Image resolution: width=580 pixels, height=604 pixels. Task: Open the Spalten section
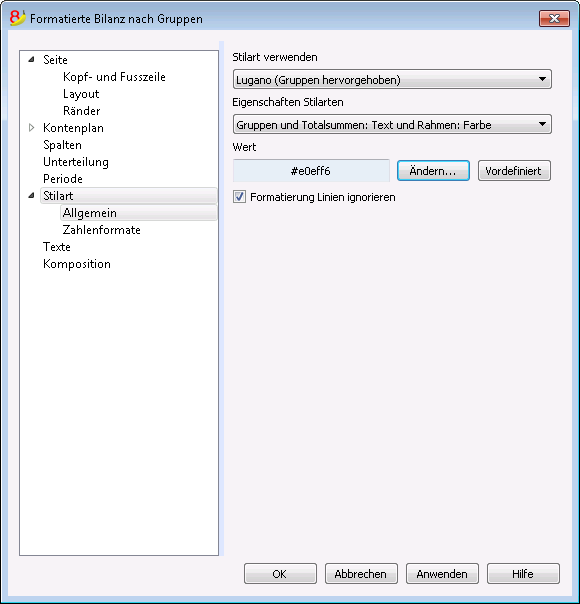pos(62,145)
